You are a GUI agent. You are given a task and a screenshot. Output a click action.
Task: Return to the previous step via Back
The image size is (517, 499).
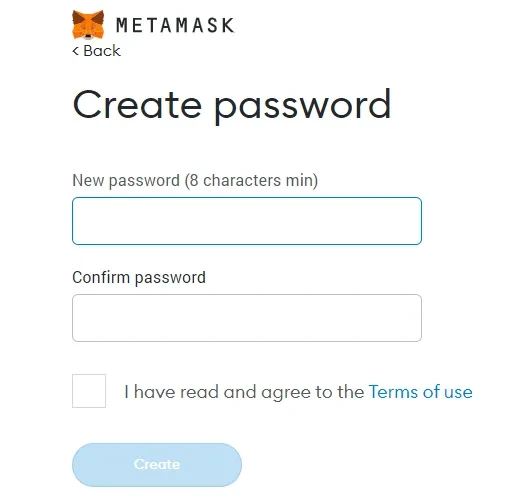pyautogui.click(x=97, y=51)
